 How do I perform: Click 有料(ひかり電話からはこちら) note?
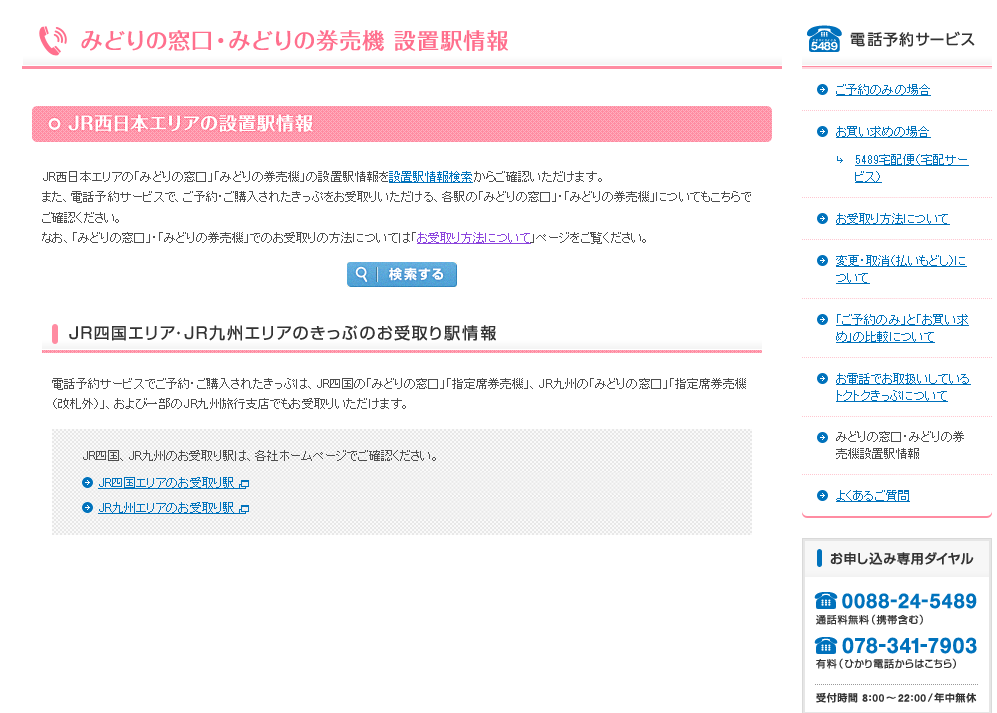click(x=886, y=663)
